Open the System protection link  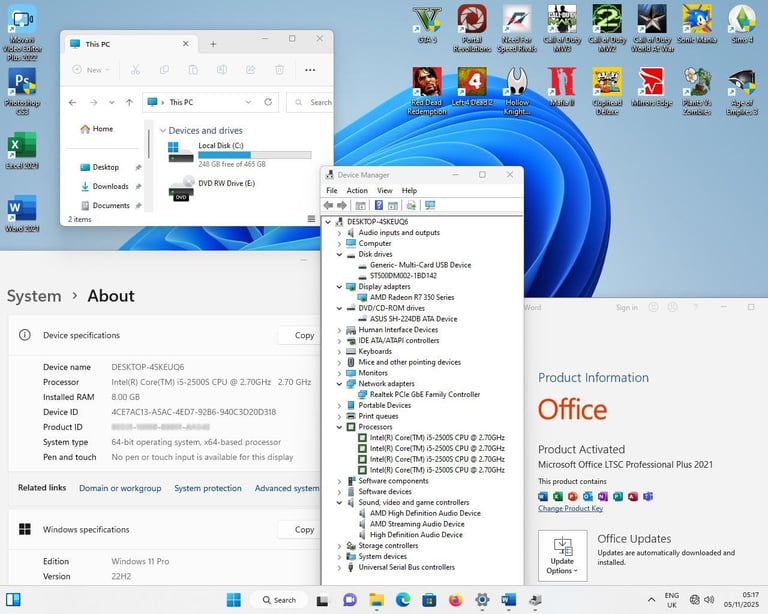point(208,488)
